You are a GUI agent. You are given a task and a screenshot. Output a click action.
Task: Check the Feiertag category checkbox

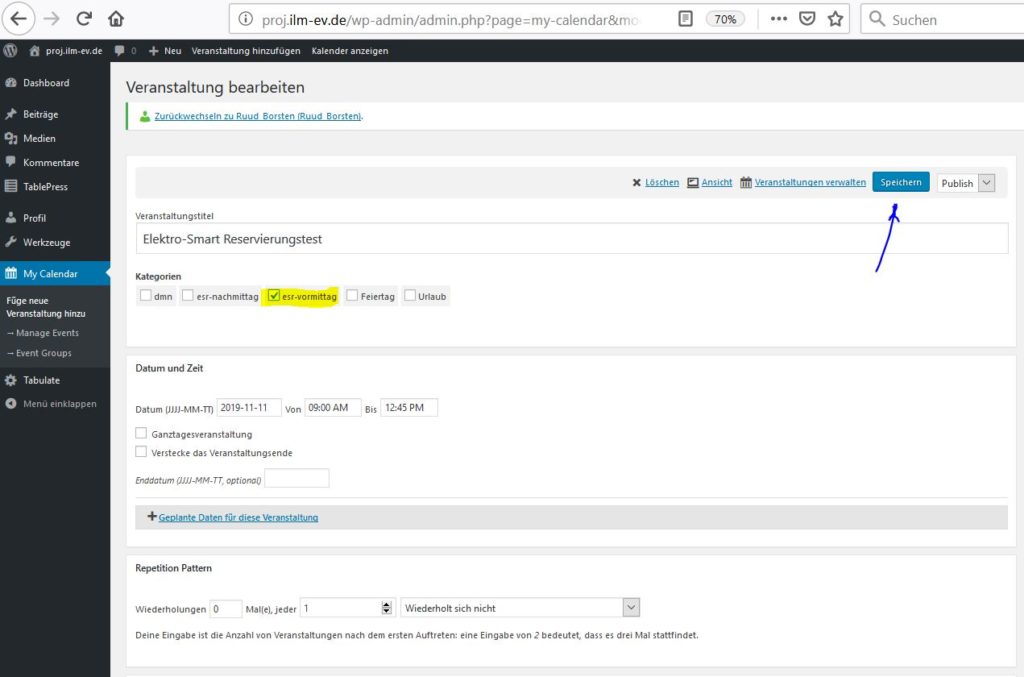tap(352, 296)
